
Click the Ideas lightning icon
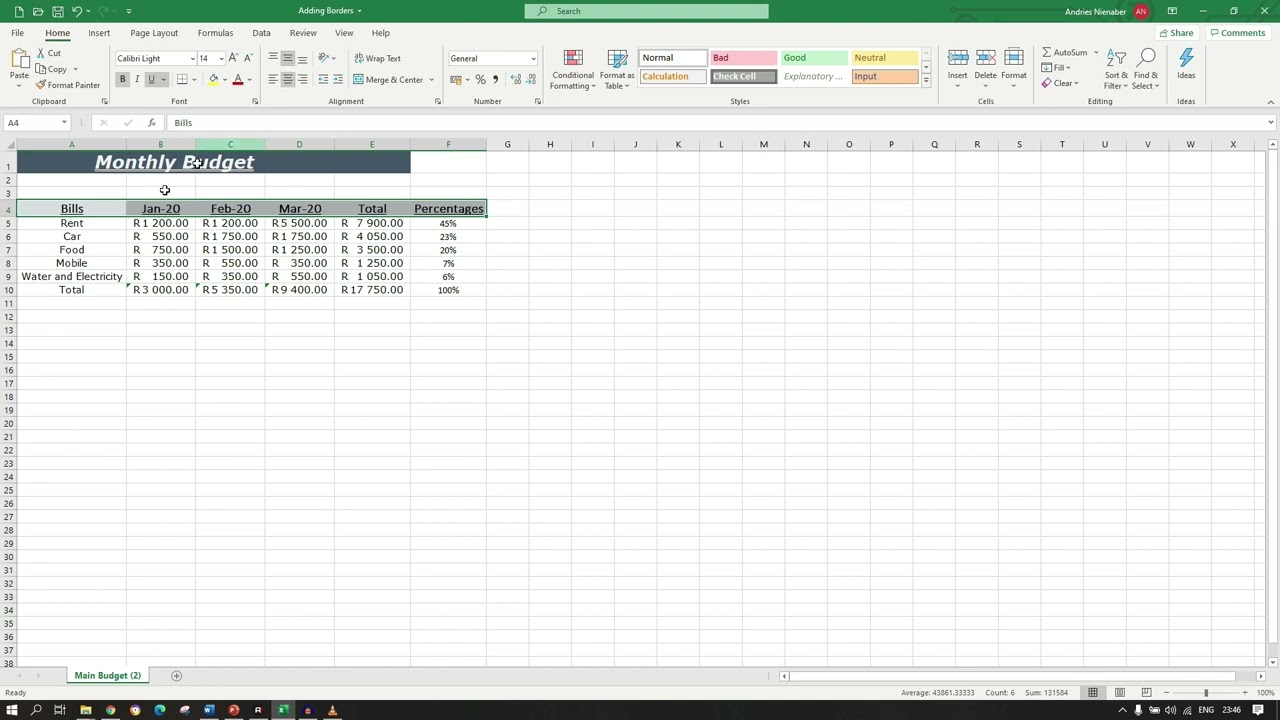pos(1186,65)
